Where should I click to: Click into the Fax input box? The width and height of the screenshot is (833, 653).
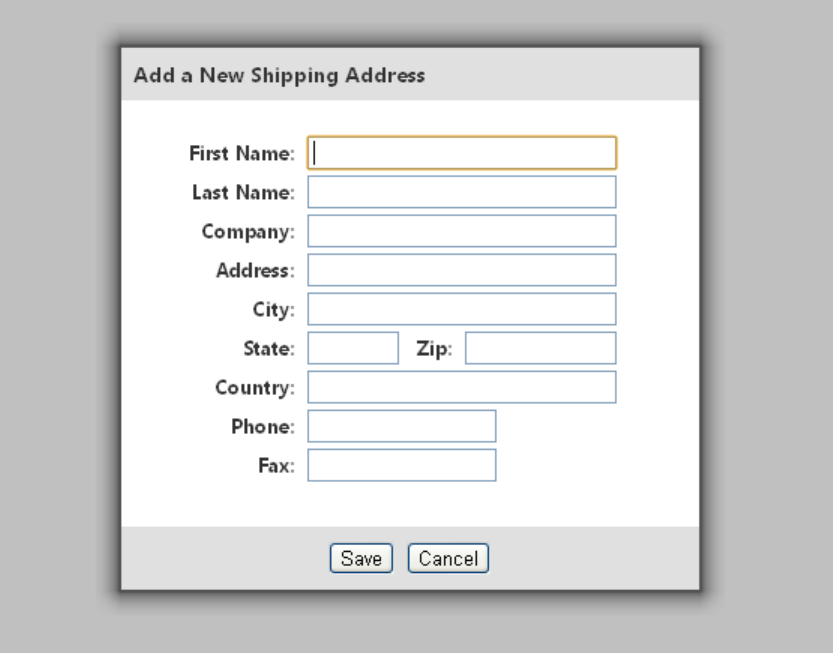[401, 465]
